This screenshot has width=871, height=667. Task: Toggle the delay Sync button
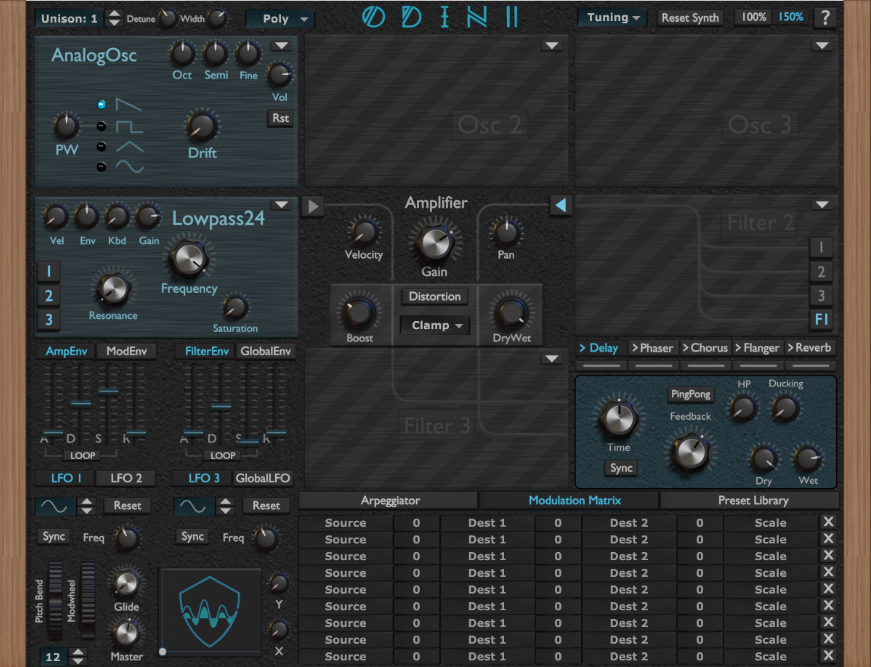[x=620, y=468]
